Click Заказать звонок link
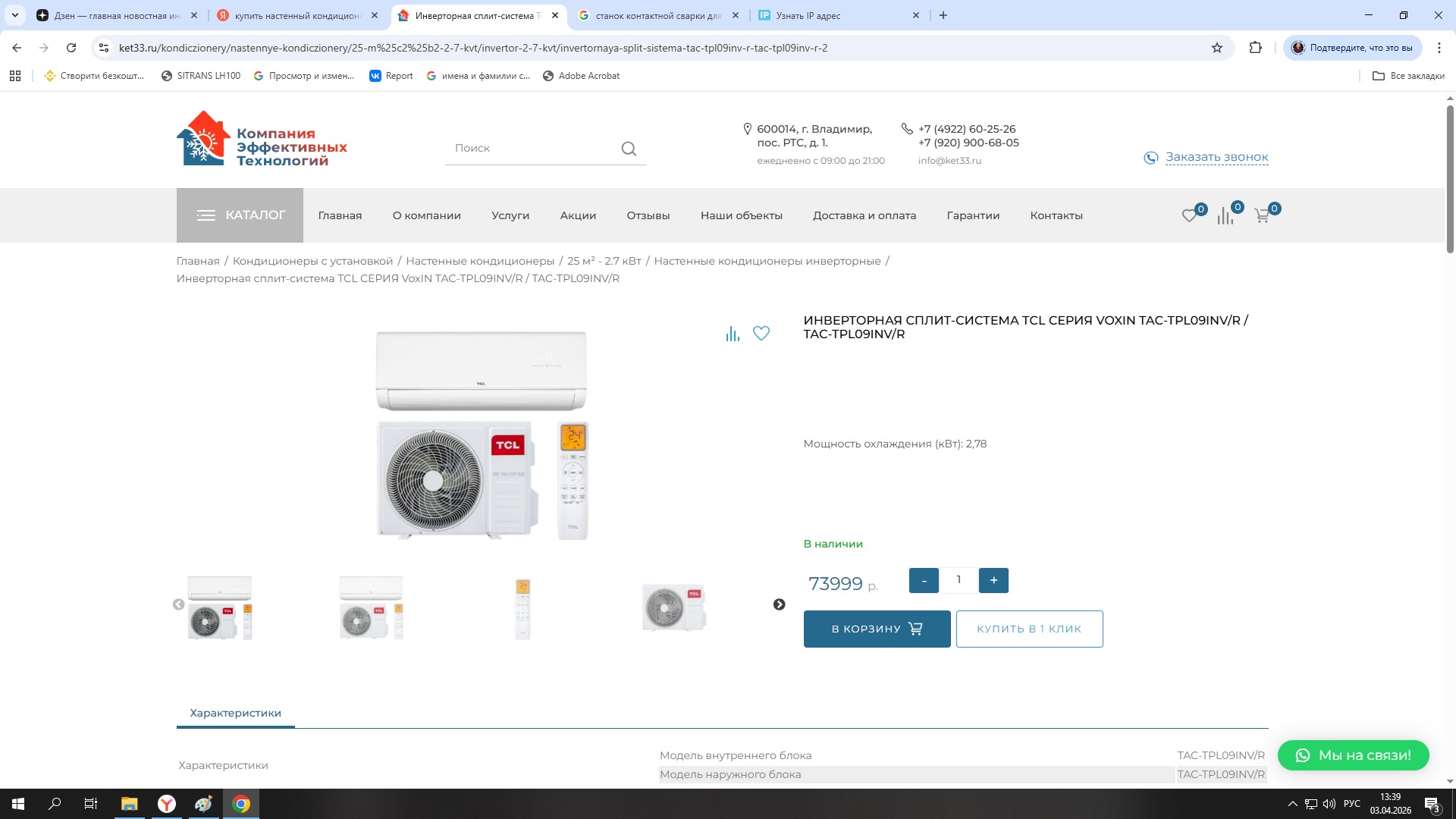This screenshot has width=1456, height=819. click(1216, 157)
